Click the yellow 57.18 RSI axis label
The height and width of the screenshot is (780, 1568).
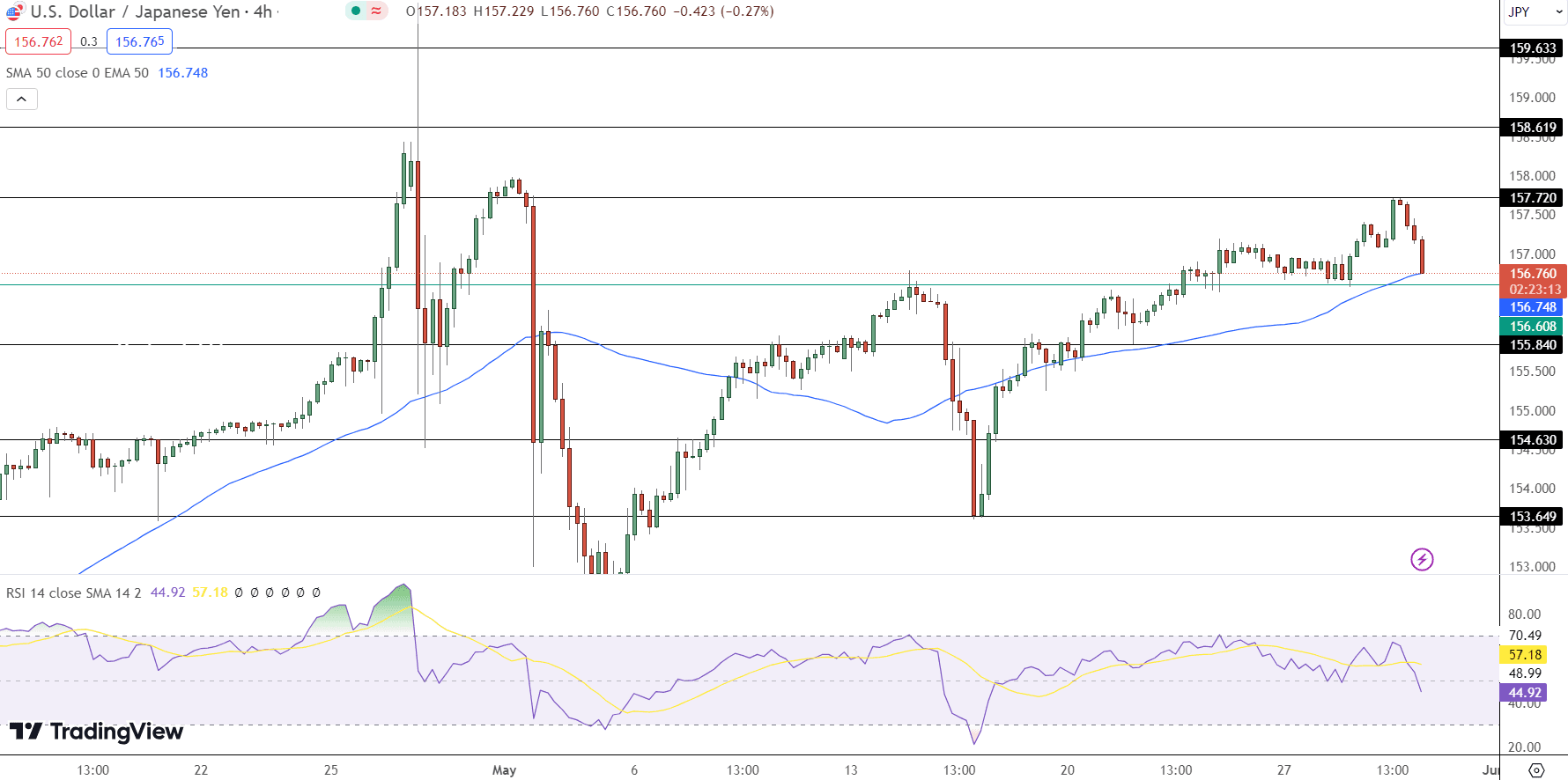point(1525,655)
